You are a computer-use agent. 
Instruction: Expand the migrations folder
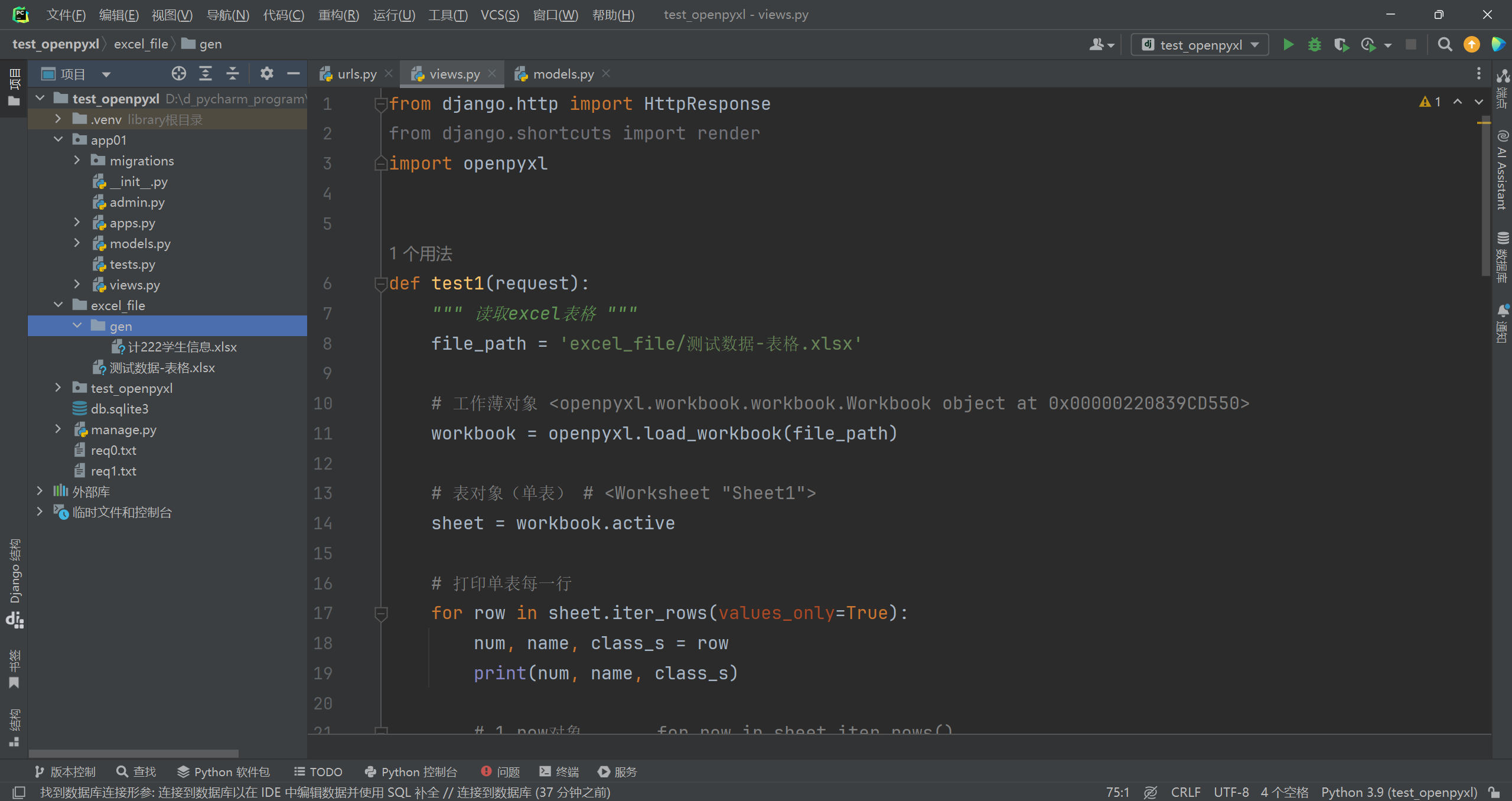(x=77, y=160)
